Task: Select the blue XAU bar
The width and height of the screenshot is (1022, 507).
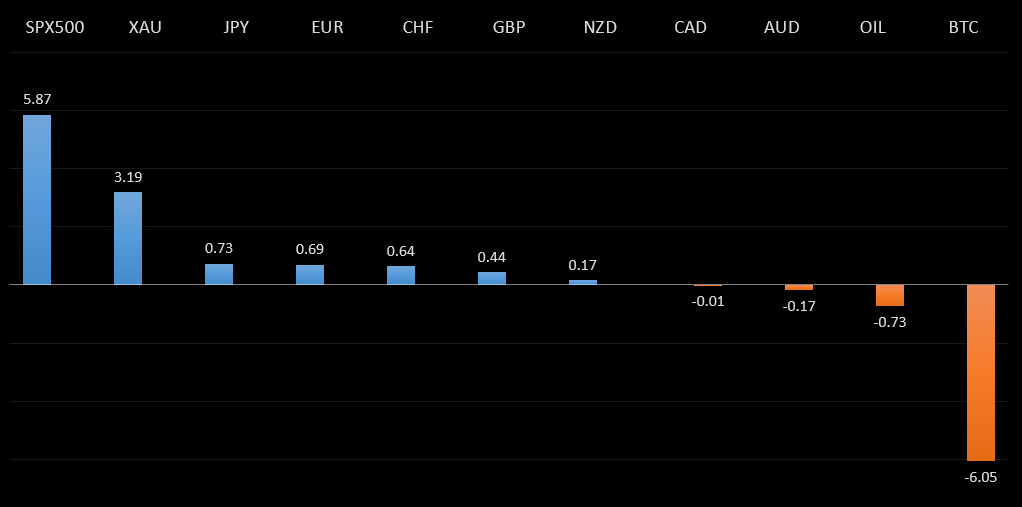Action: pyautogui.click(x=128, y=238)
